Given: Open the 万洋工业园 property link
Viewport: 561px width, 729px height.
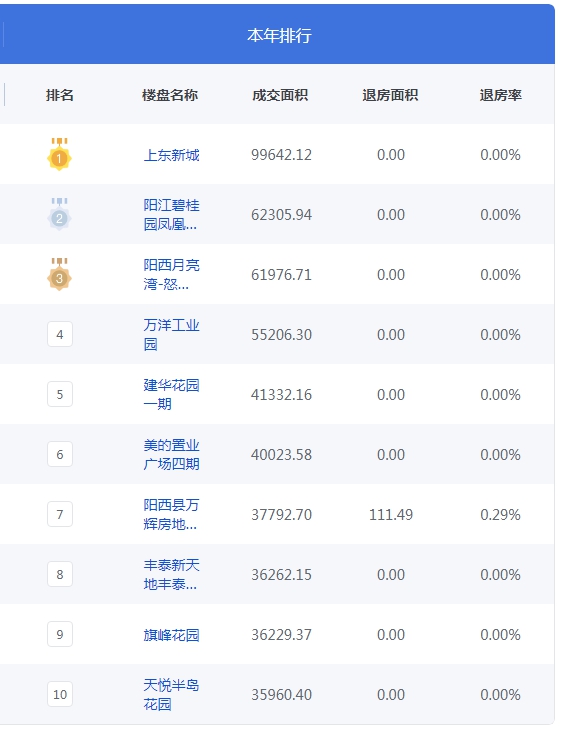Looking at the screenshot, I should [172, 335].
